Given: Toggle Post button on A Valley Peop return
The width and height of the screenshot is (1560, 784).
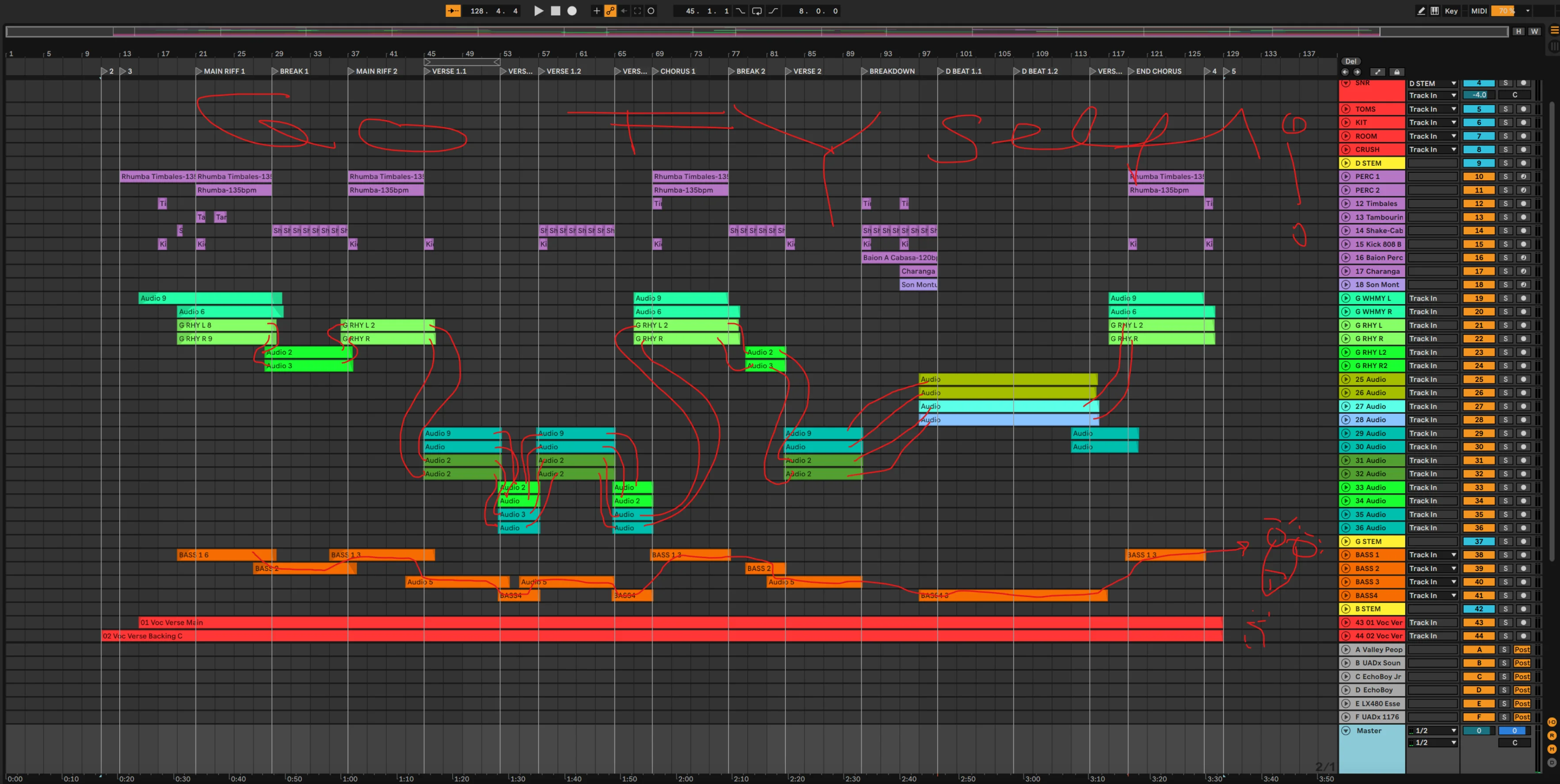Looking at the screenshot, I should (1522, 650).
